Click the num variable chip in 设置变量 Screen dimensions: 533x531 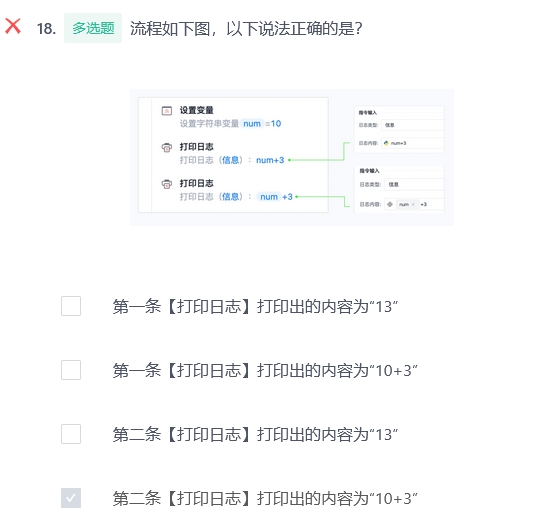click(x=252, y=123)
